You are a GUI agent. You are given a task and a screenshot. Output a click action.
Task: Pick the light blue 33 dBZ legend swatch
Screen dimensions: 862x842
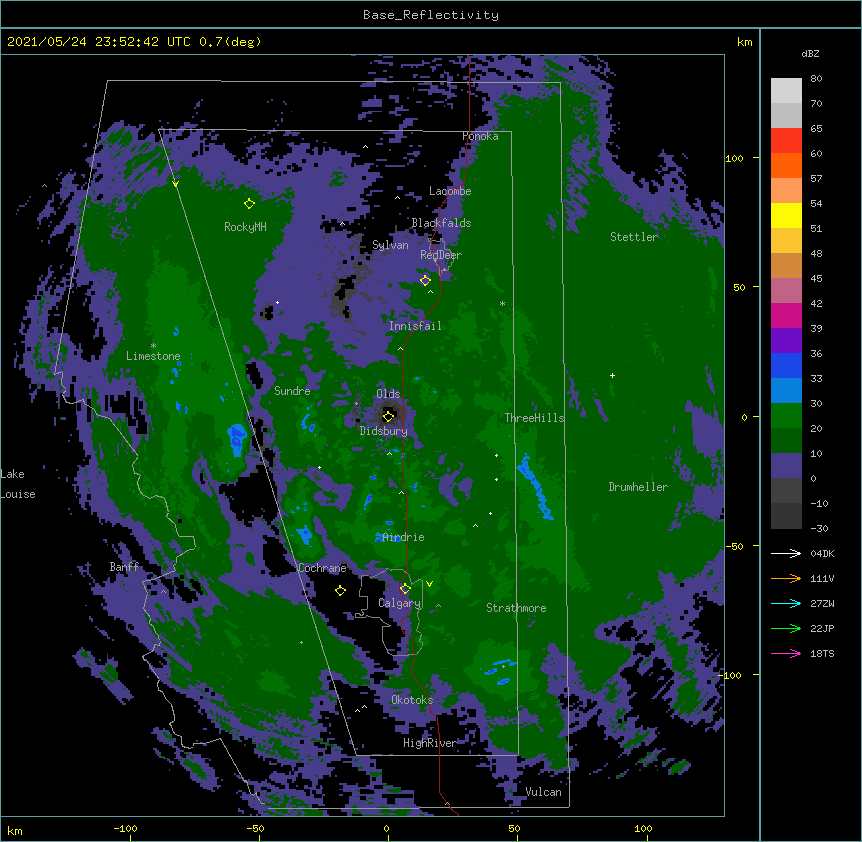(x=786, y=391)
